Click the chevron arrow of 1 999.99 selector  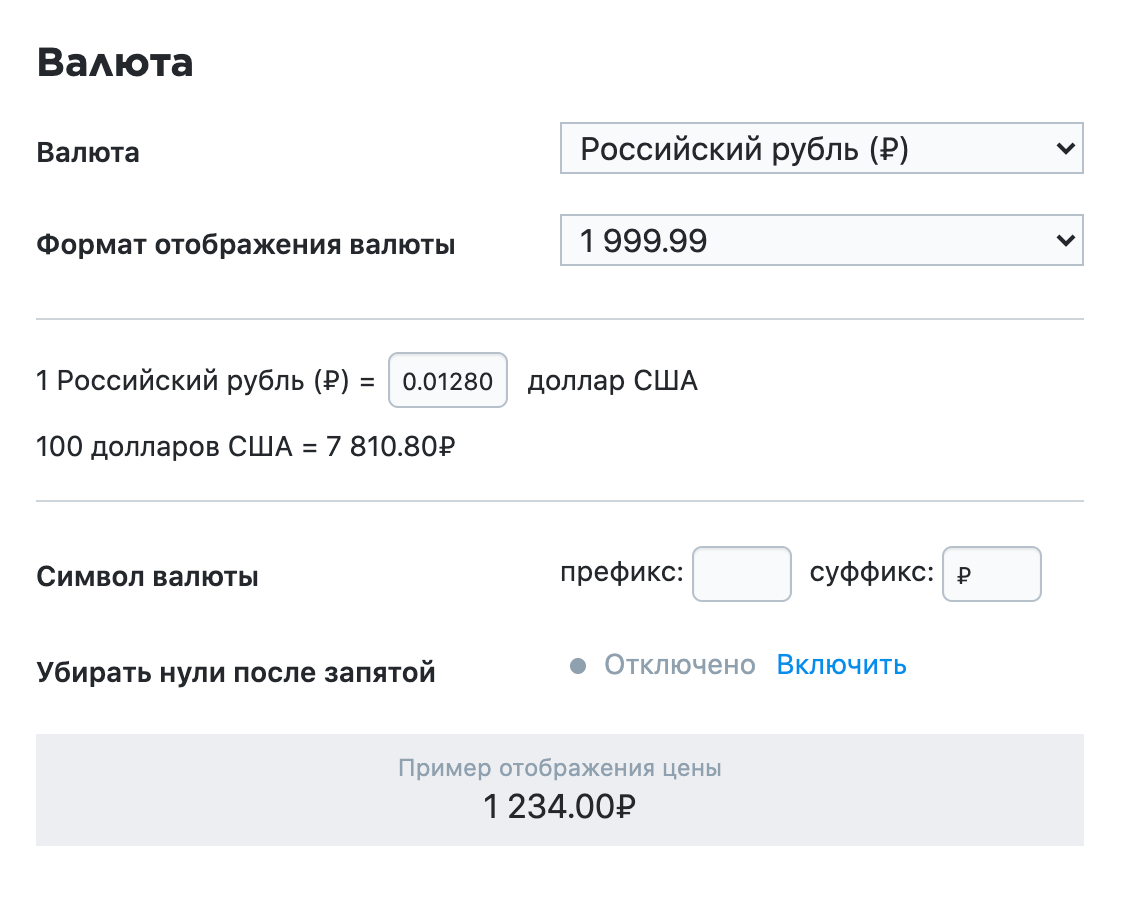coord(1065,240)
